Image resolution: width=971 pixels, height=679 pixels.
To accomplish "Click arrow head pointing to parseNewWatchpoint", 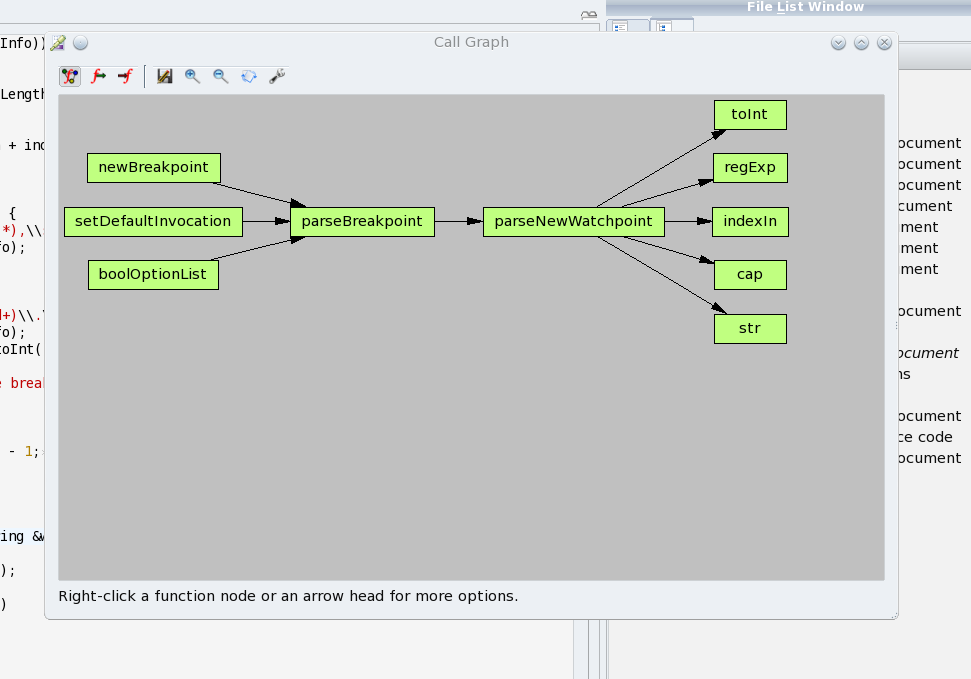I will click(475, 221).
